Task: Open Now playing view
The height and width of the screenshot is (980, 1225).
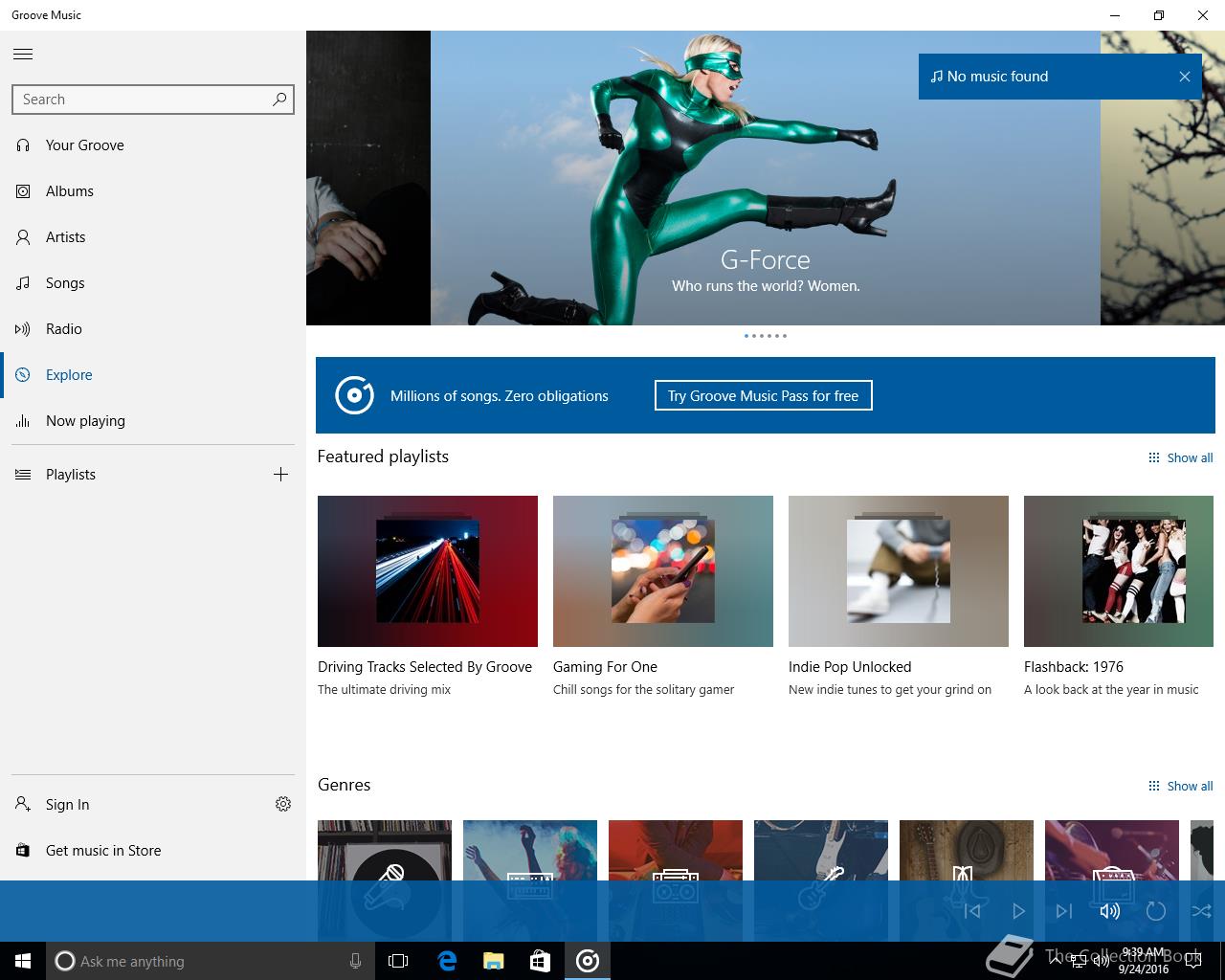Action: (153, 421)
